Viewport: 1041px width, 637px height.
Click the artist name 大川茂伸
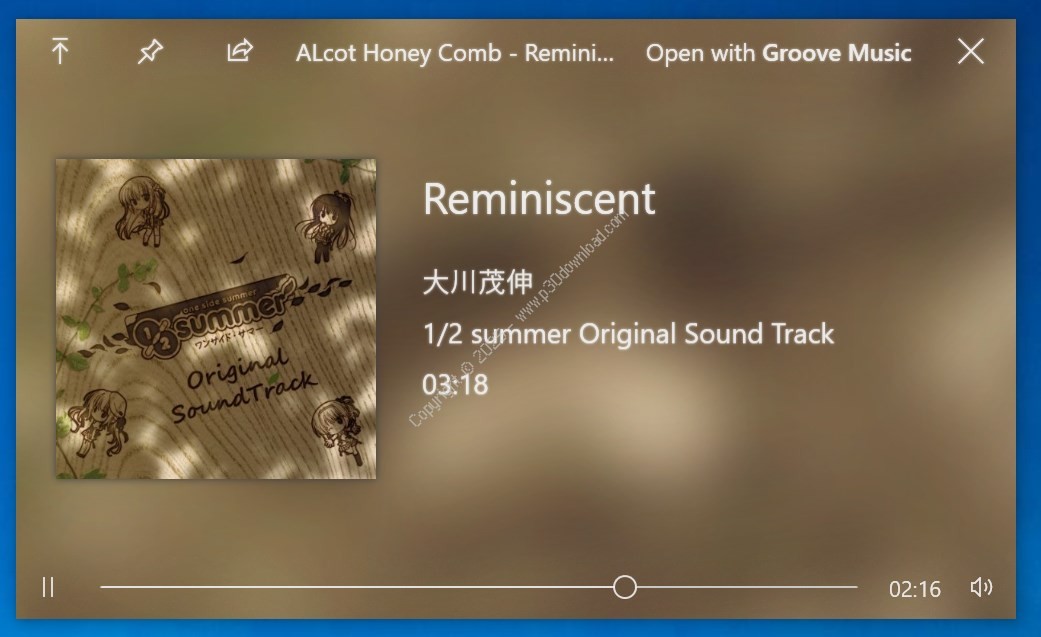click(x=477, y=282)
